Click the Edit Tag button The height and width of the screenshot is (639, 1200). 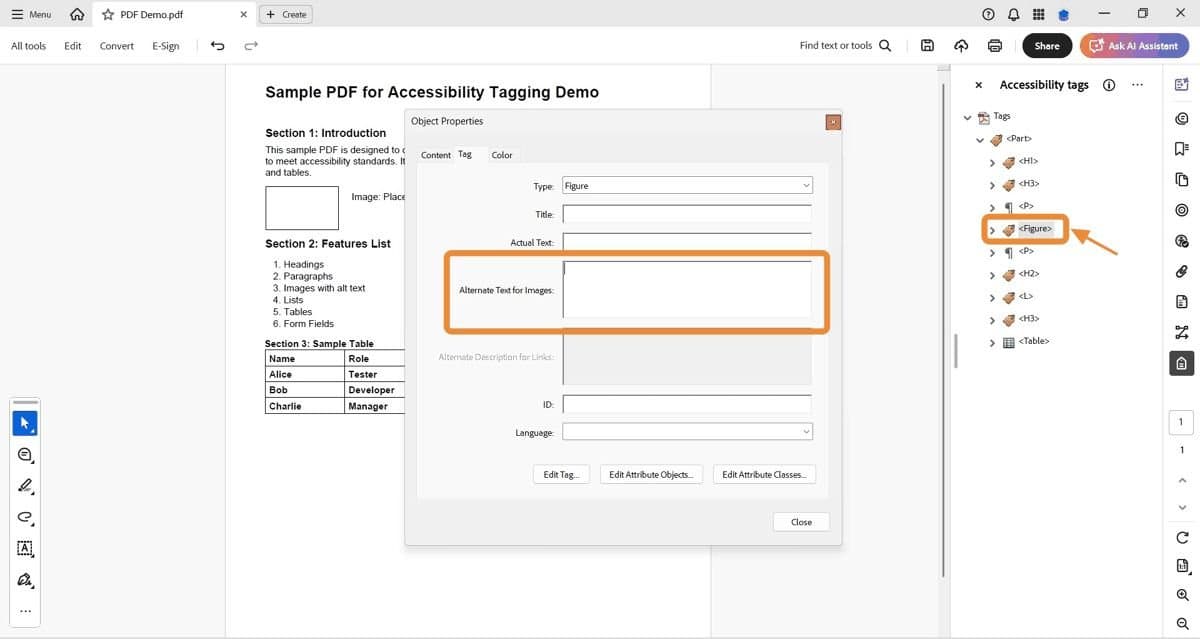[561, 474]
